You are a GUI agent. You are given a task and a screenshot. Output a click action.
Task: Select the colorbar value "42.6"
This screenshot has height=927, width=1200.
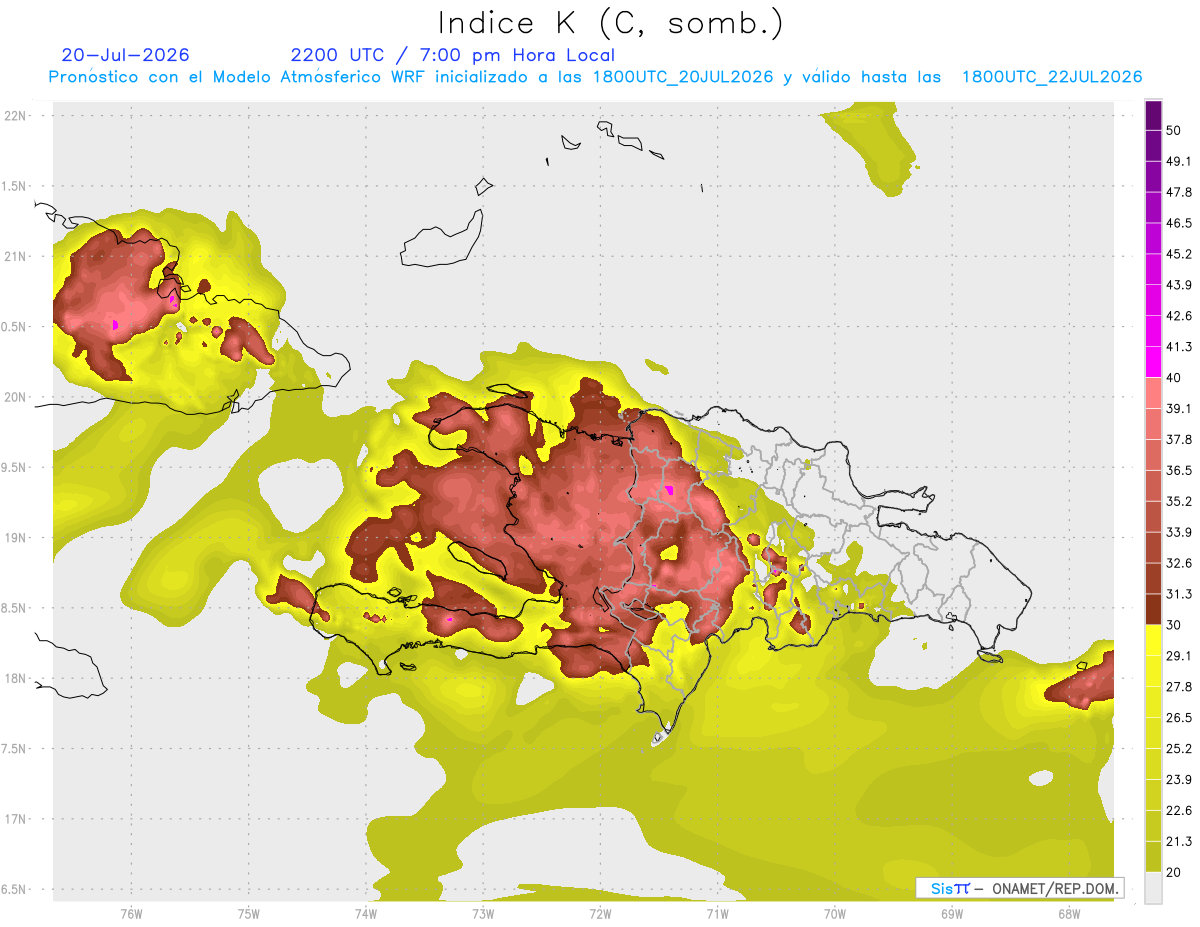pos(1178,316)
